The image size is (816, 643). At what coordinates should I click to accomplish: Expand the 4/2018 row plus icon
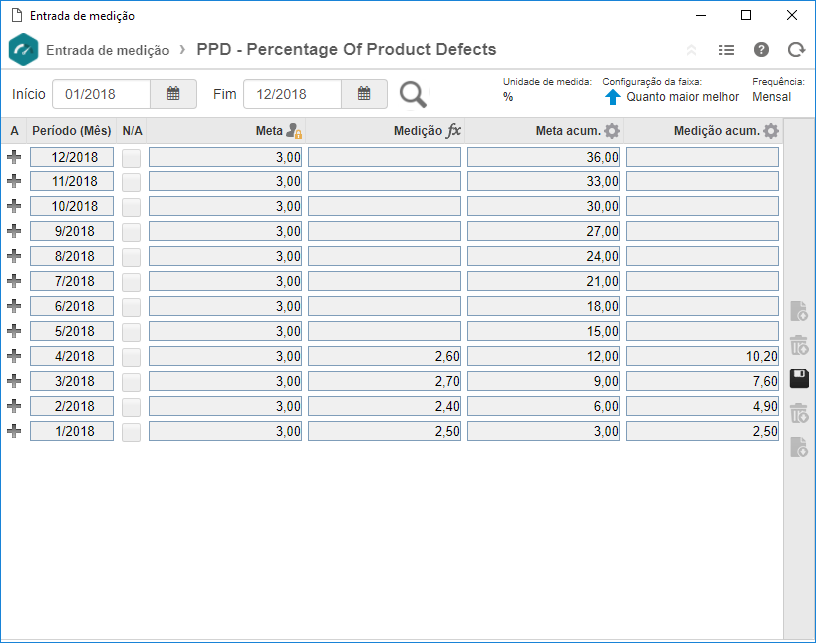coord(14,356)
